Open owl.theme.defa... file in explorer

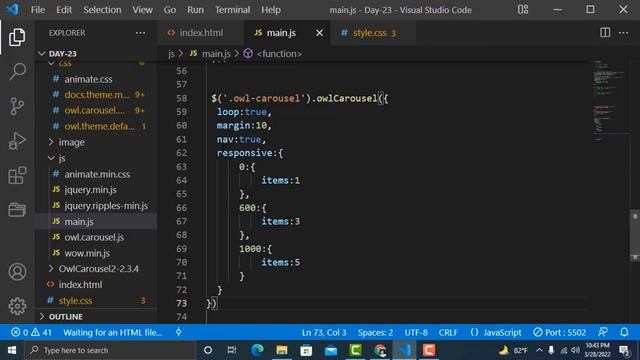click(x=99, y=126)
